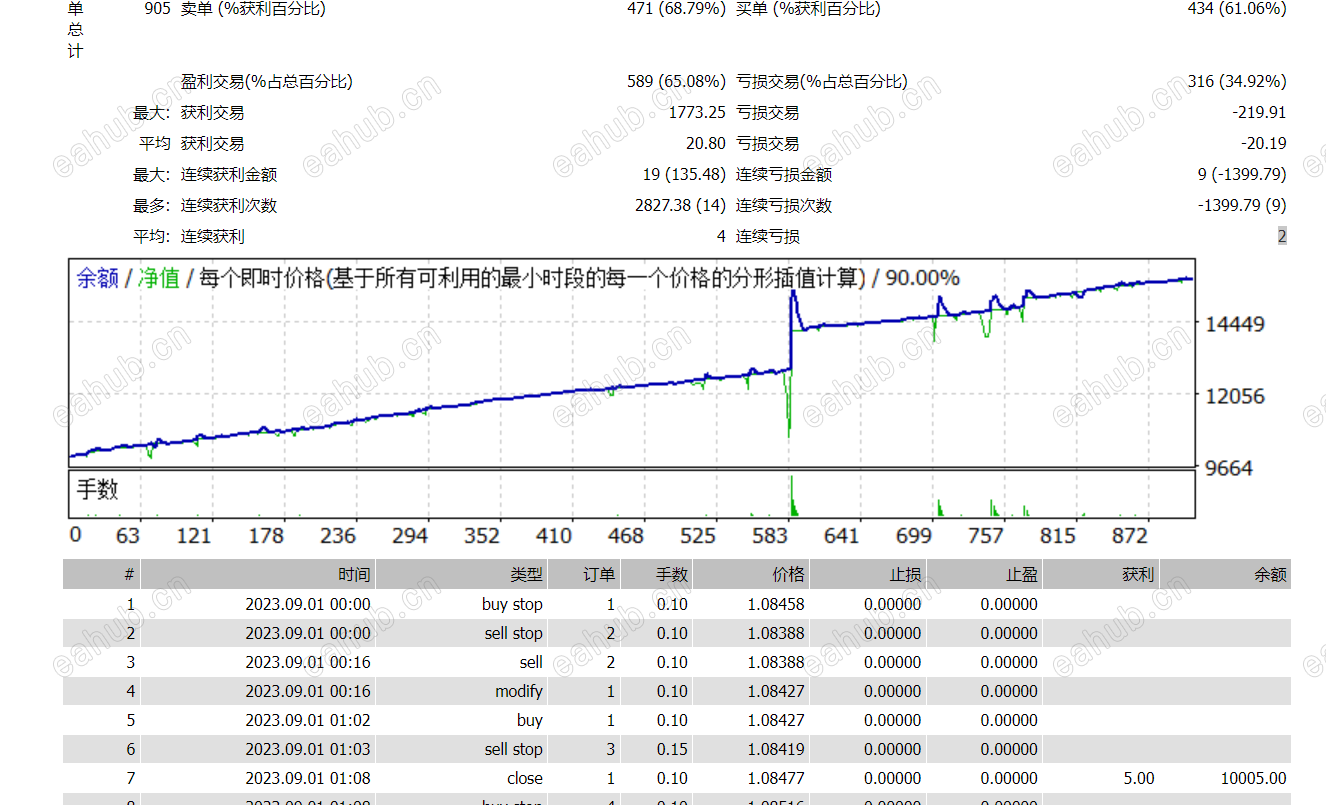This screenshot has width=1326, height=805.
Task: Select the price 1.08458 in row 1
Action: click(776, 604)
